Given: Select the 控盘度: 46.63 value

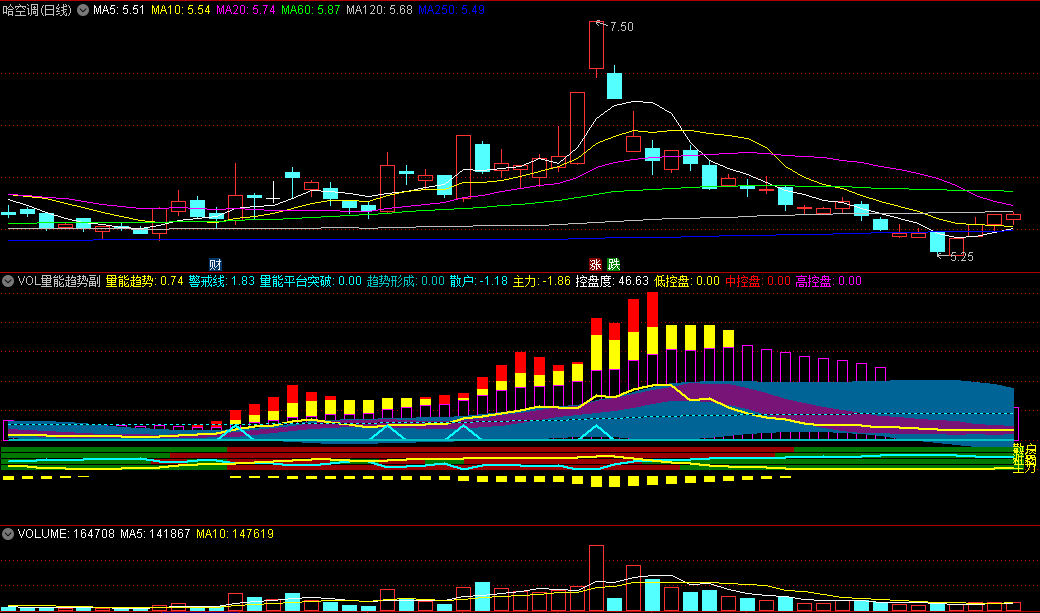Looking at the screenshot, I should pyautogui.click(x=612, y=281).
